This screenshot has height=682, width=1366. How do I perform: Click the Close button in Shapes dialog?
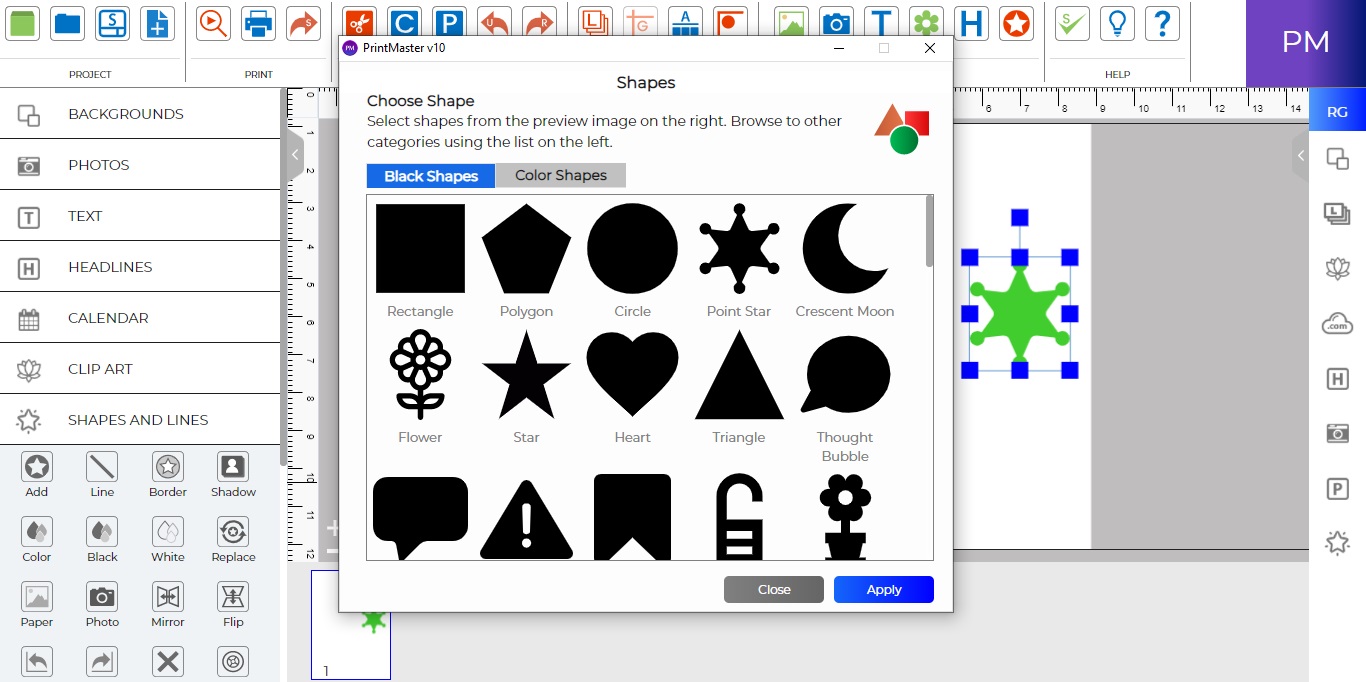click(774, 589)
